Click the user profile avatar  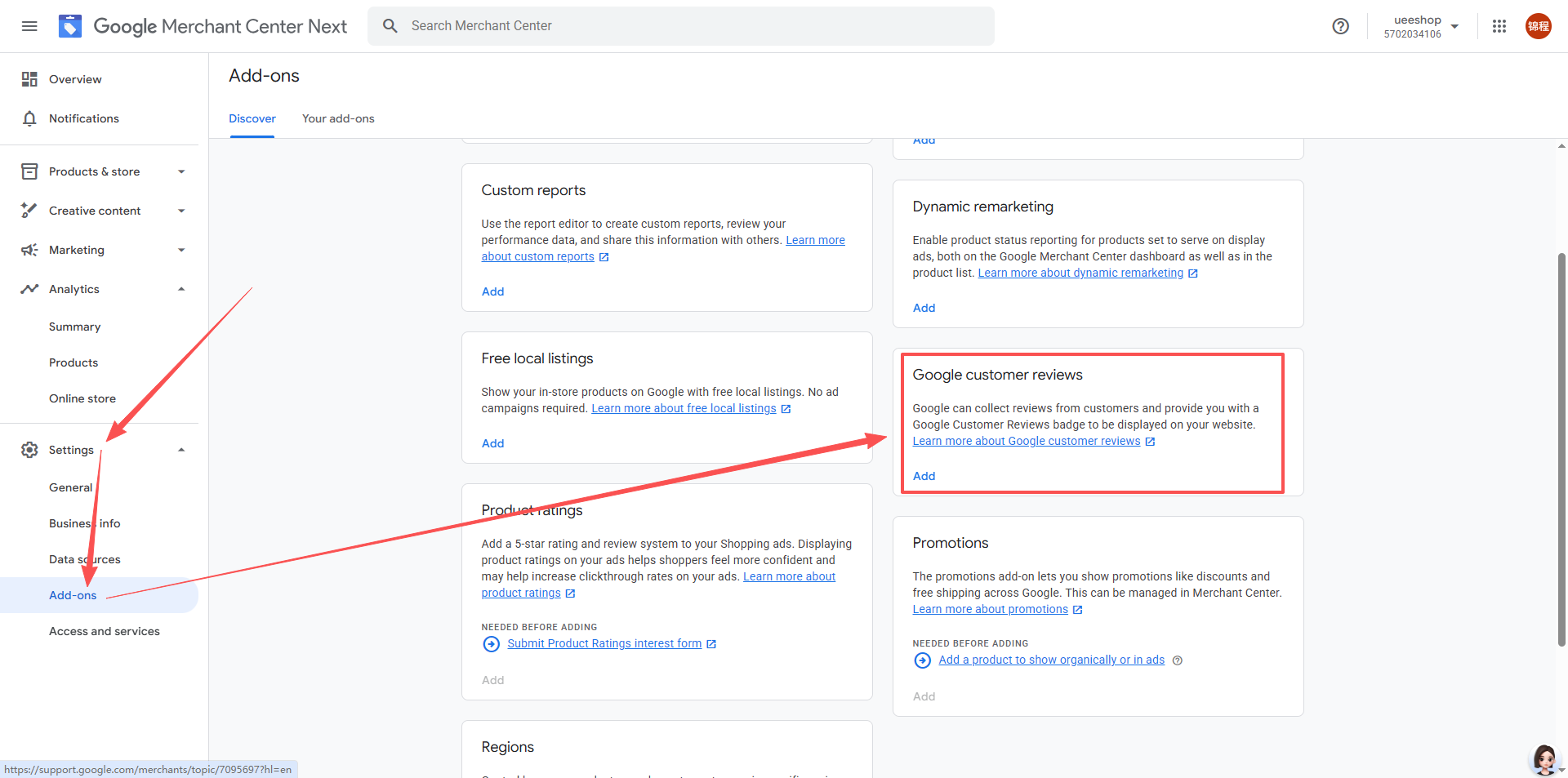point(1538,26)
